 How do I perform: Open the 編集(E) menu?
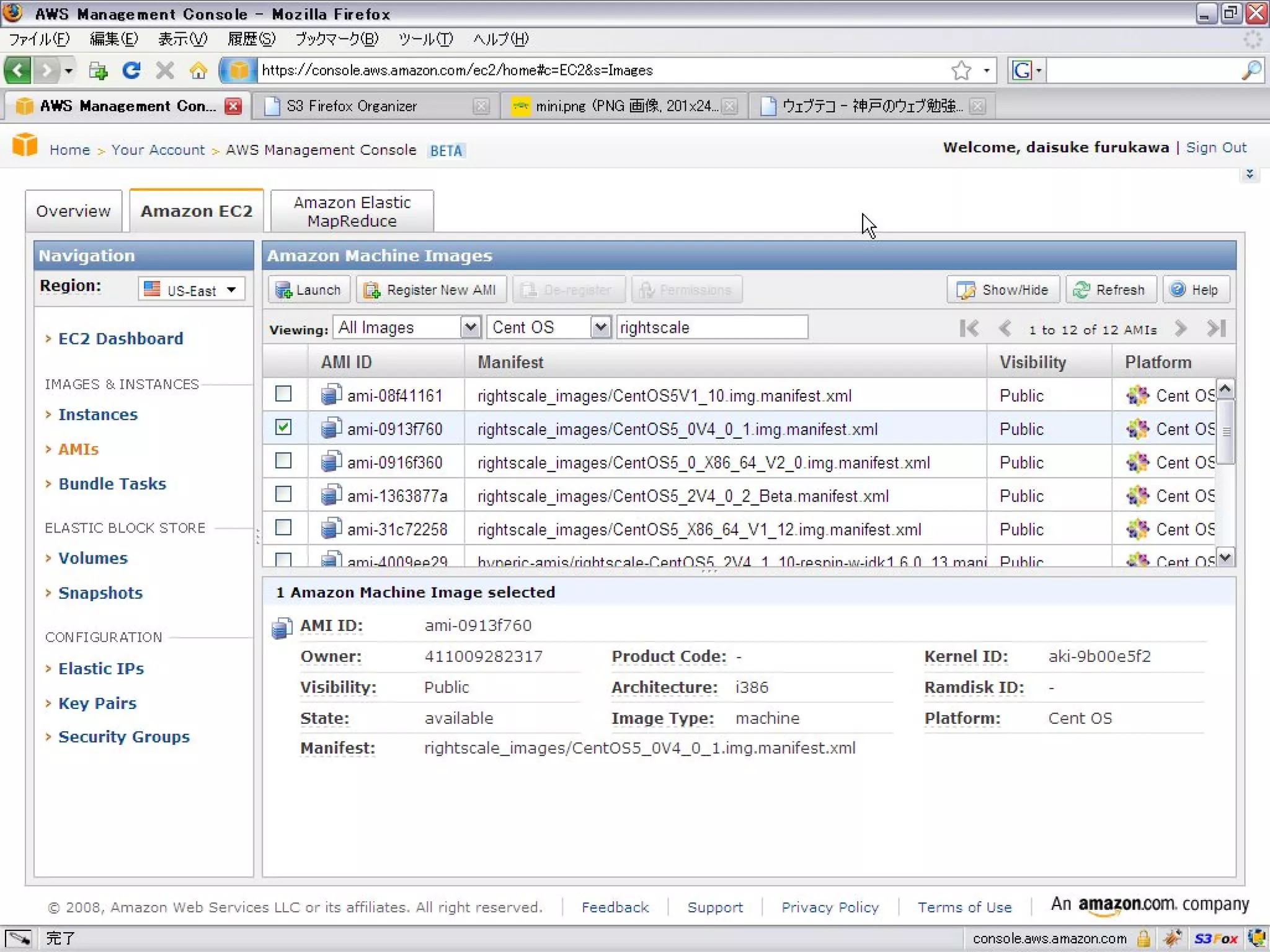(113, 39)
